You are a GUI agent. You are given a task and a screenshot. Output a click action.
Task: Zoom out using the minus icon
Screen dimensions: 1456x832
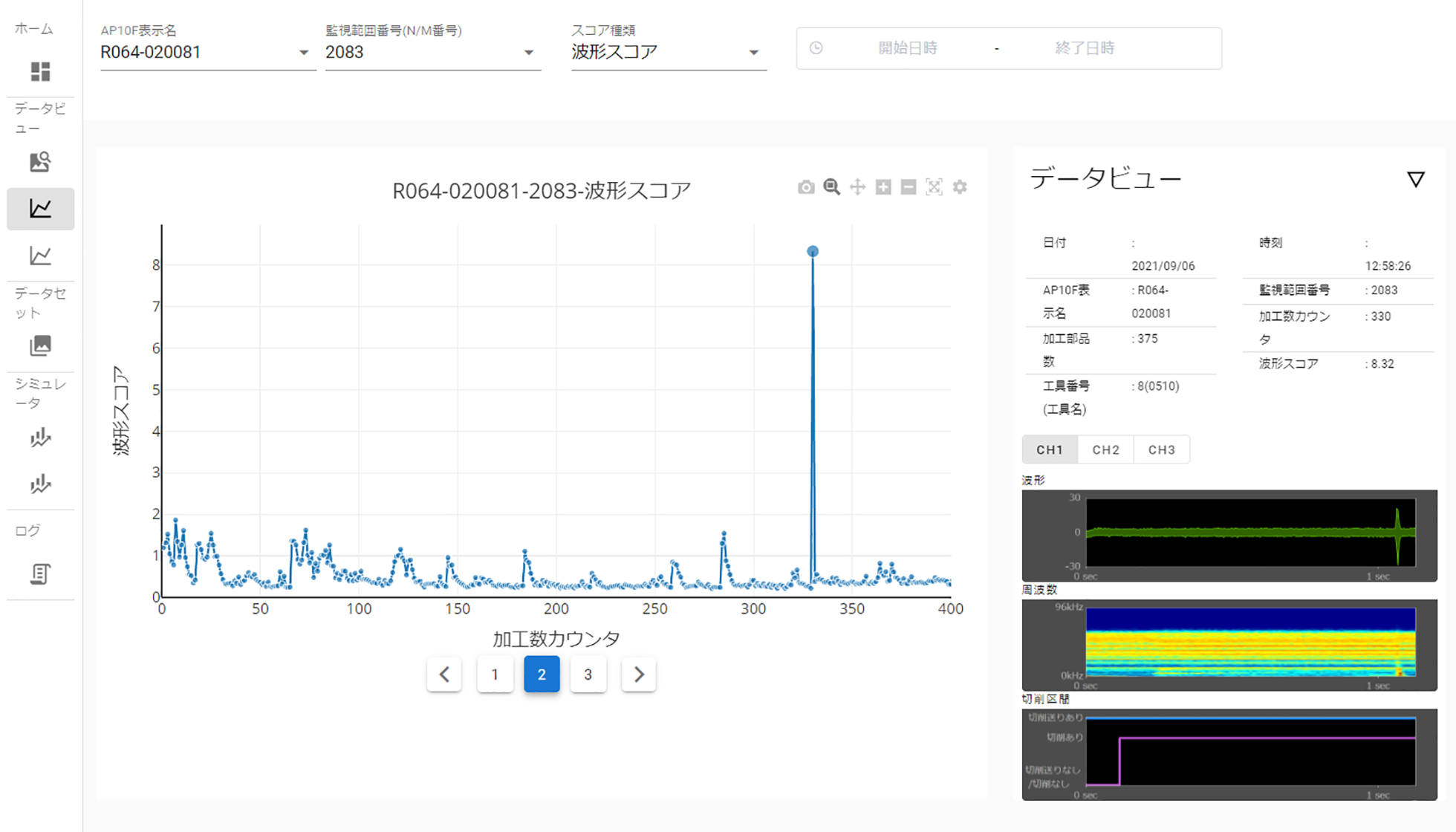point(907,187)
